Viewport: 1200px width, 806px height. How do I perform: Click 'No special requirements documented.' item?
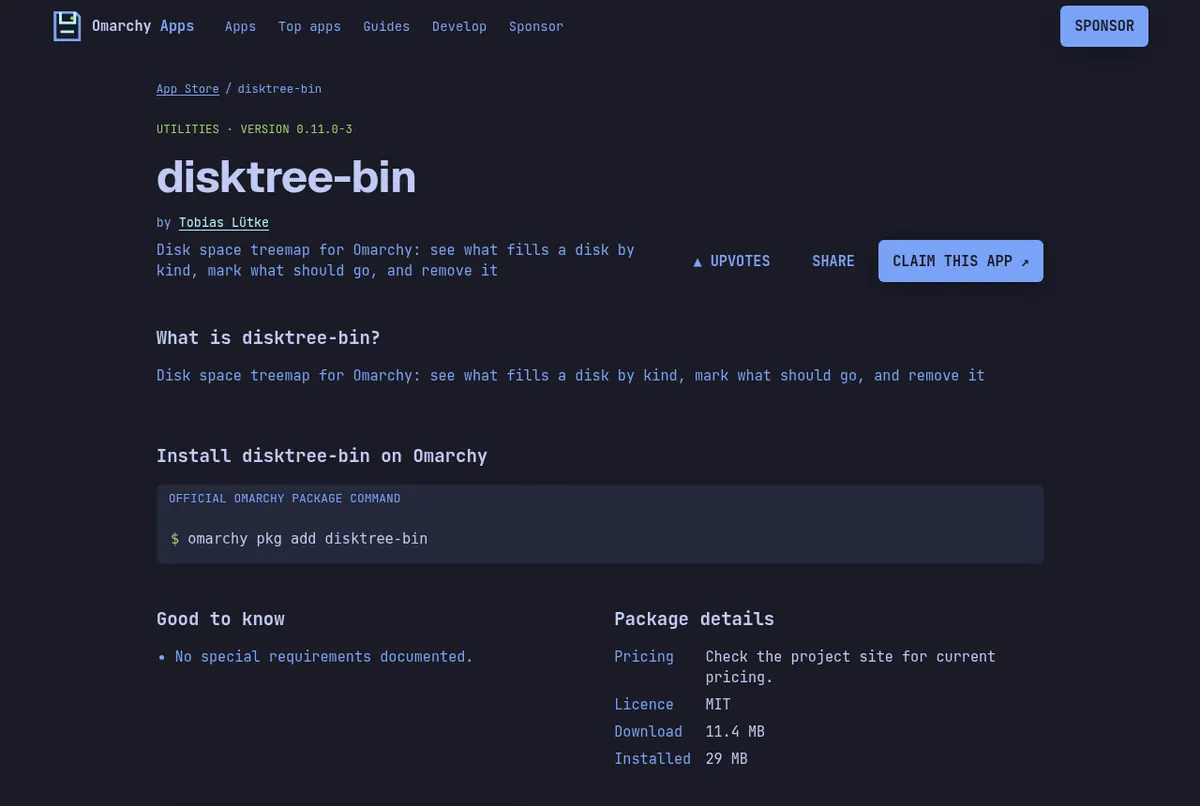point(324,657)
